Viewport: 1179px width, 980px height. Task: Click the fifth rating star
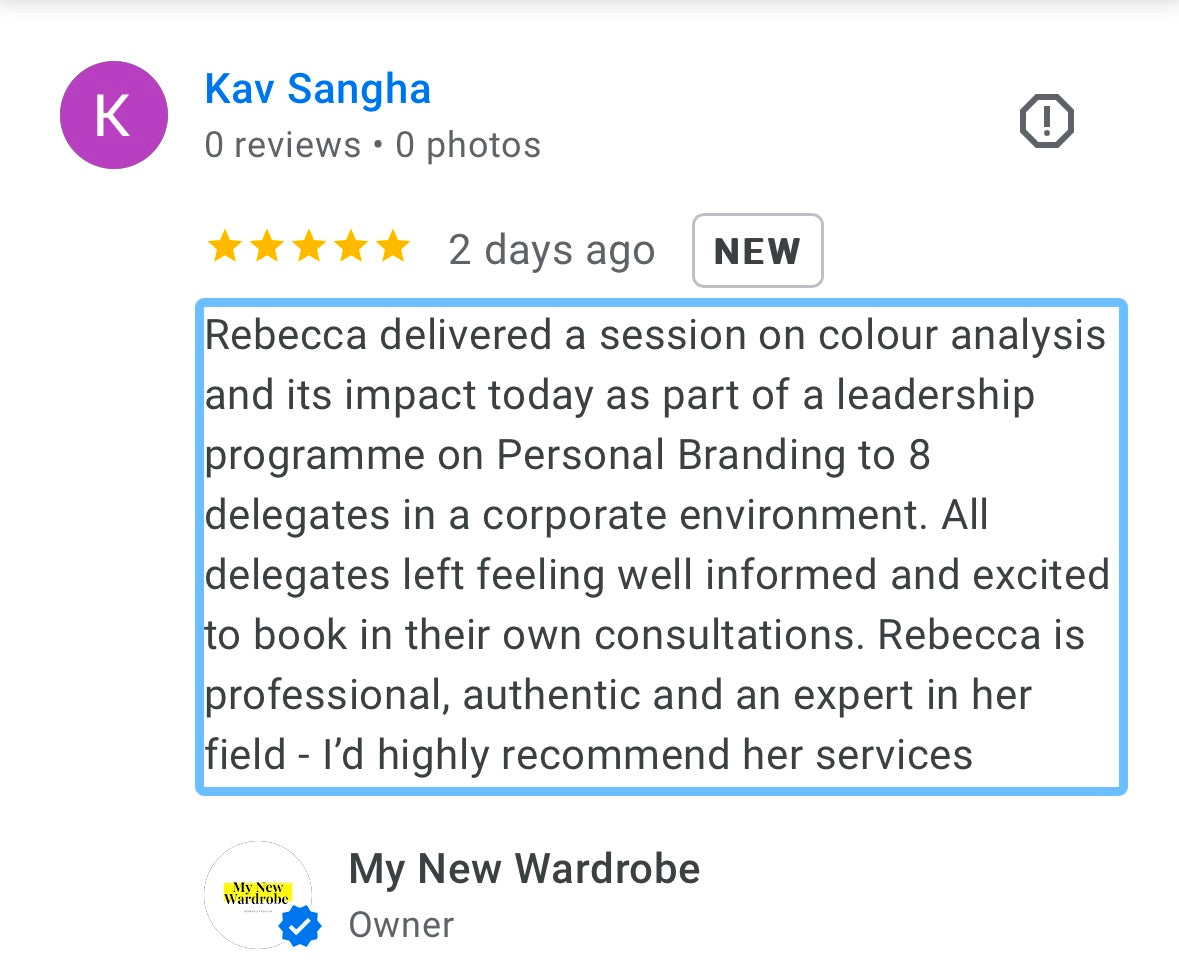(392, 247)
